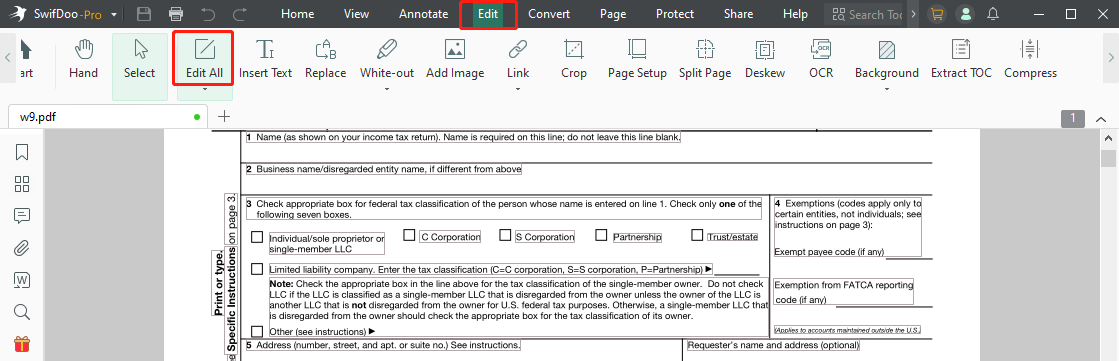The width and height of the screenshot is (1119, 361).
Task: Click the vertical scrollbar up arrow
Action: coord(1108,138)
